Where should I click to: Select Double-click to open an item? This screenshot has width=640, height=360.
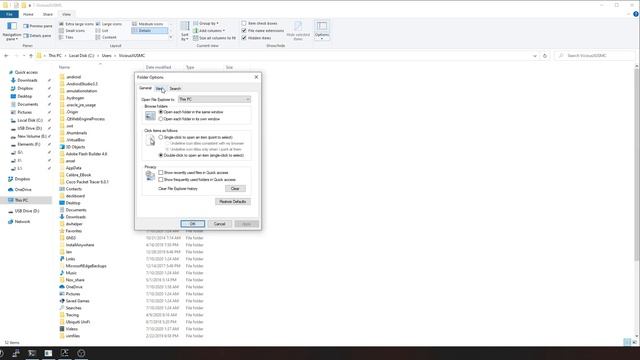pos(161,155)
